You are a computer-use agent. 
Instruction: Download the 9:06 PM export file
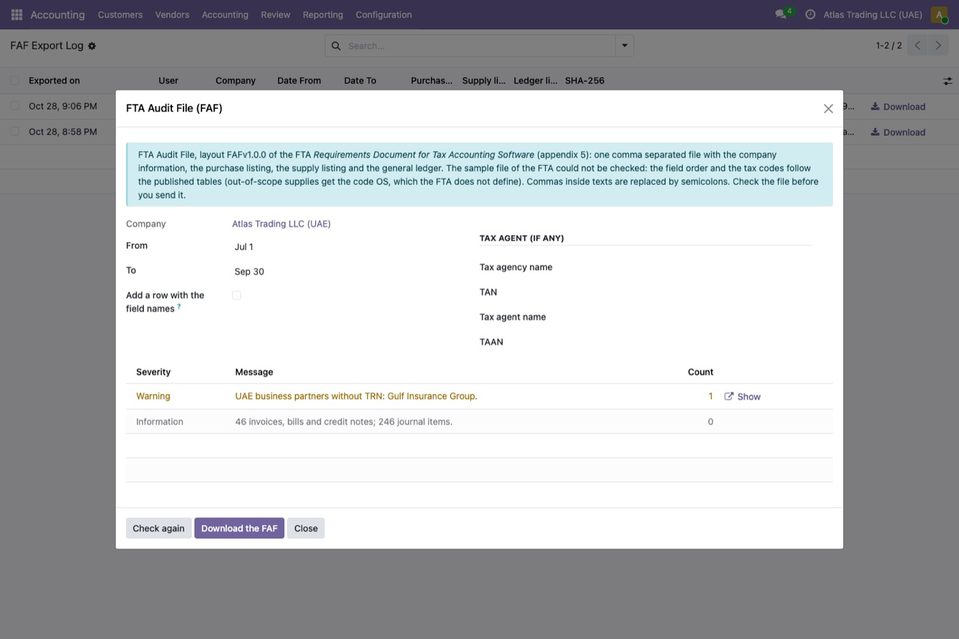[x=898, y=106]
